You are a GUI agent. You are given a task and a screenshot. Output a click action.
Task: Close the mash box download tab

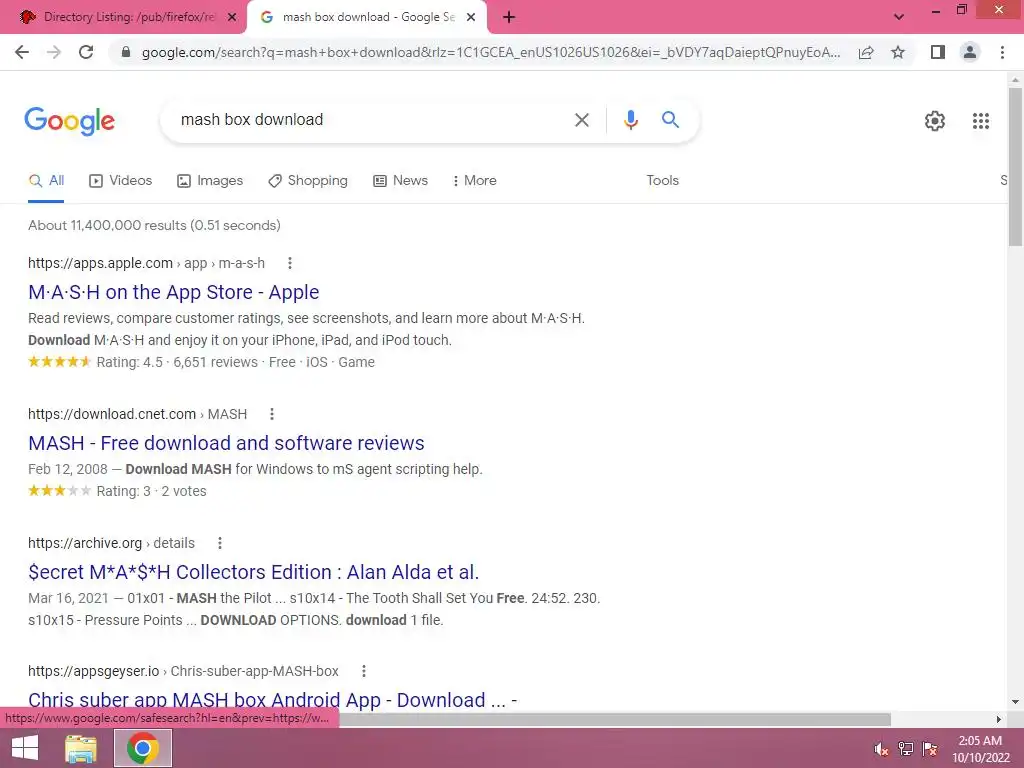[x=471, y=17]
